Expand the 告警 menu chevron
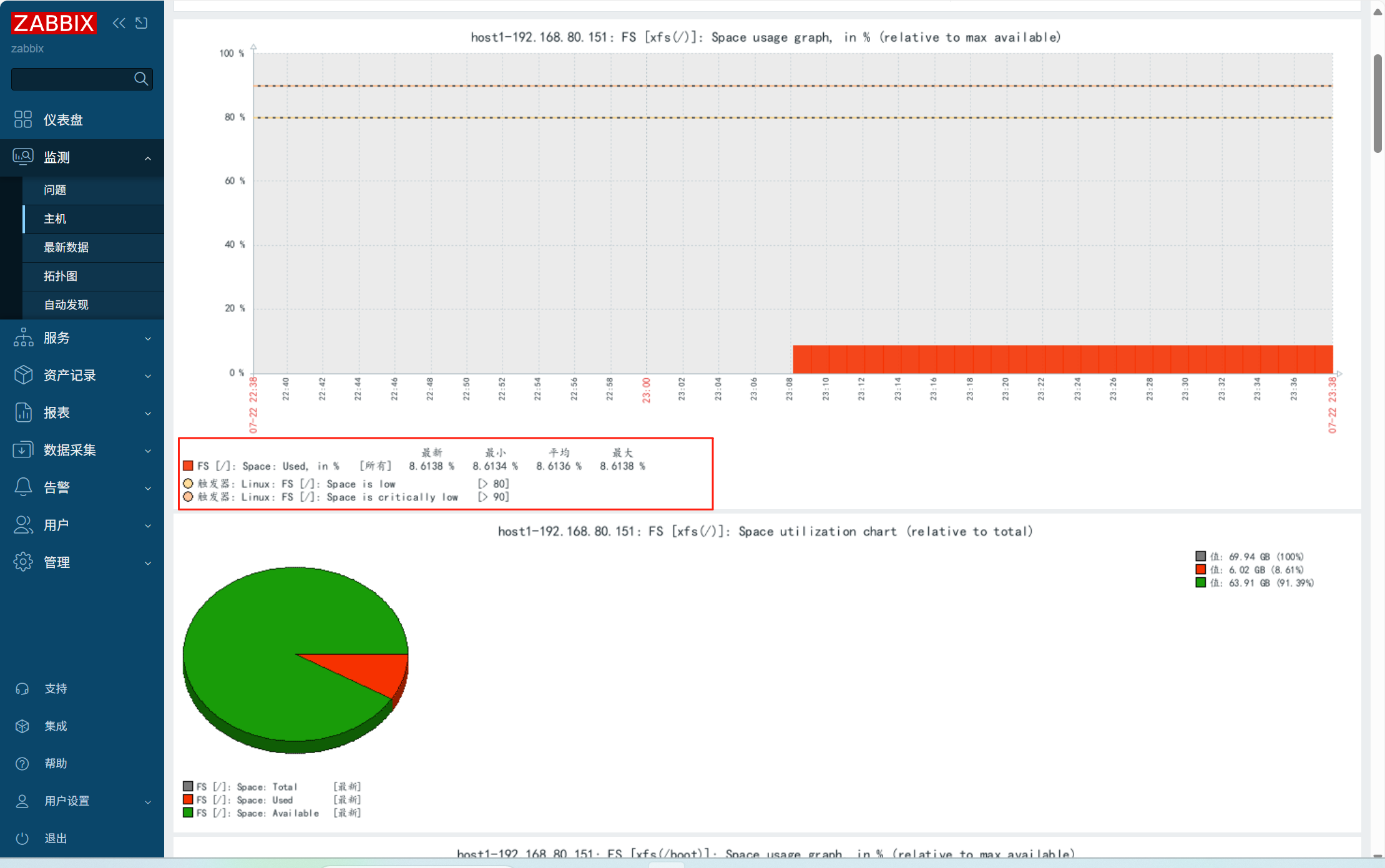Screen dimensions: 1385x868 148,489
